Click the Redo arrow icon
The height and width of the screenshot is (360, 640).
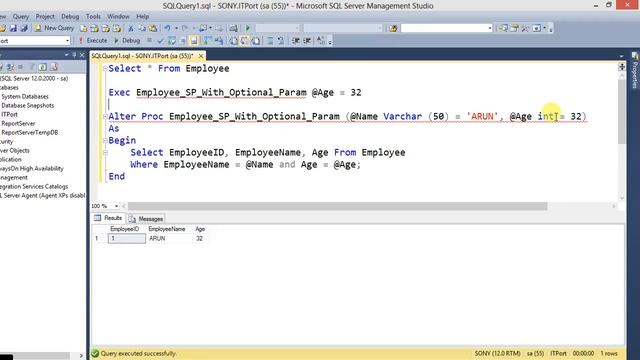coord(184,28)
